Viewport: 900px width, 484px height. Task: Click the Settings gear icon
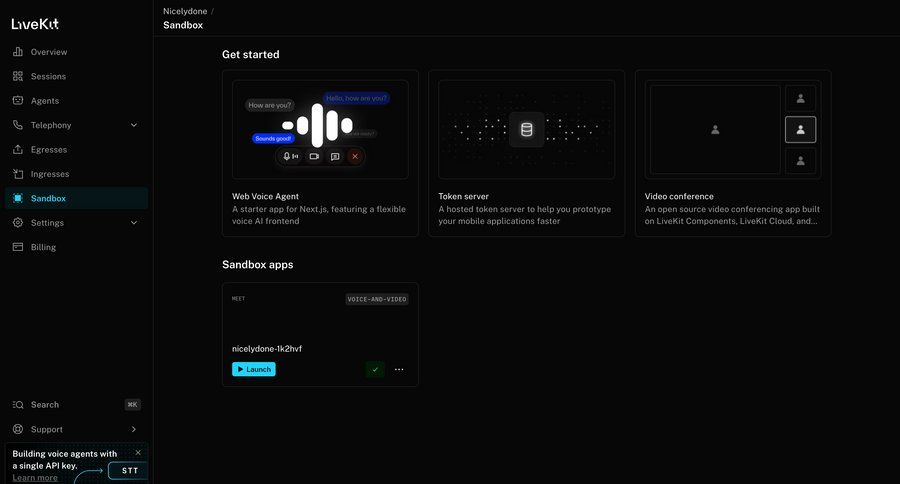[x=18, y=222]
